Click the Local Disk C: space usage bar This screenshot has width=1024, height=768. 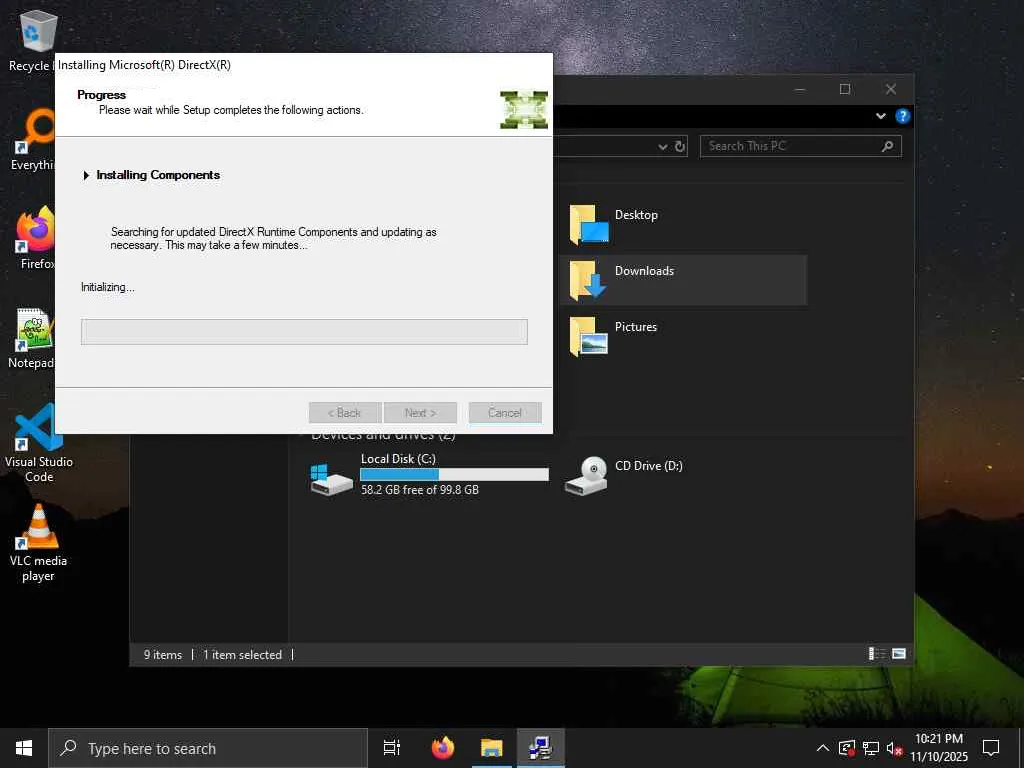(x=455, y=475)
